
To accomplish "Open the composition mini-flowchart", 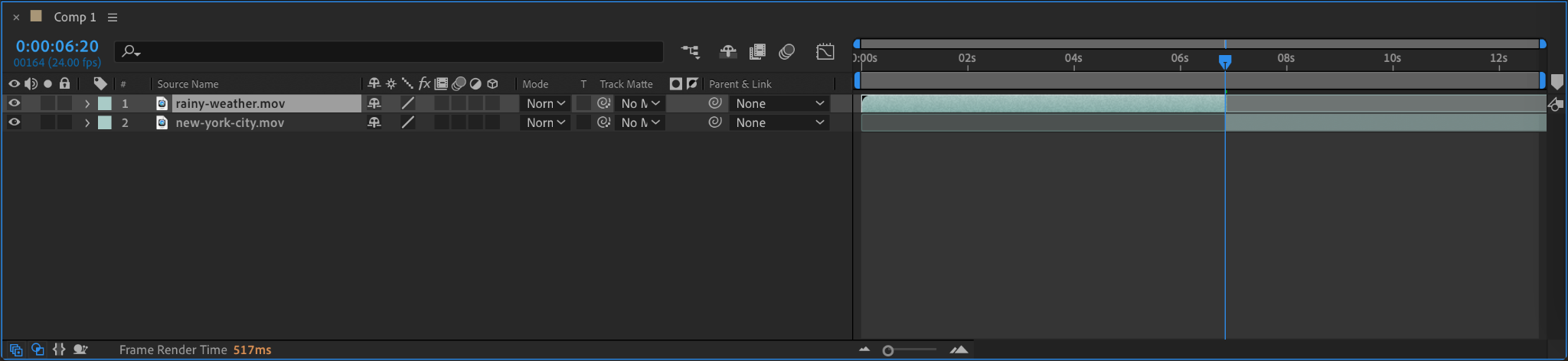I will 690,51.
